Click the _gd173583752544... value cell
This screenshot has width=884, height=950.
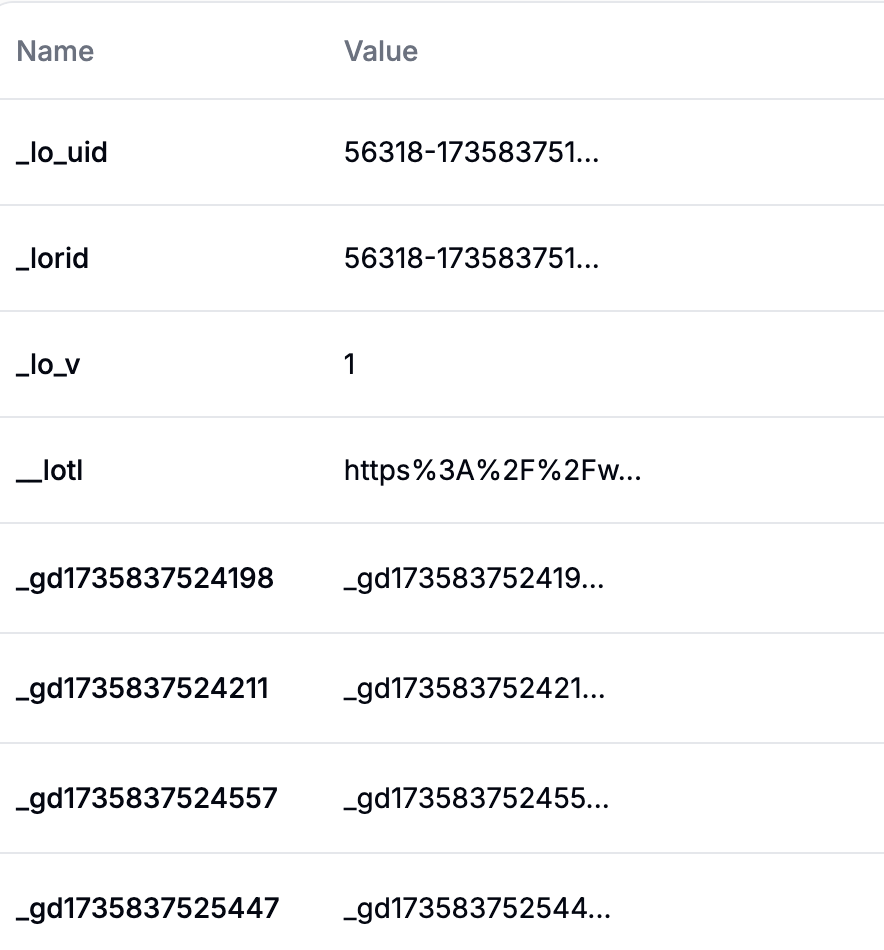click(x=475, y=908)
